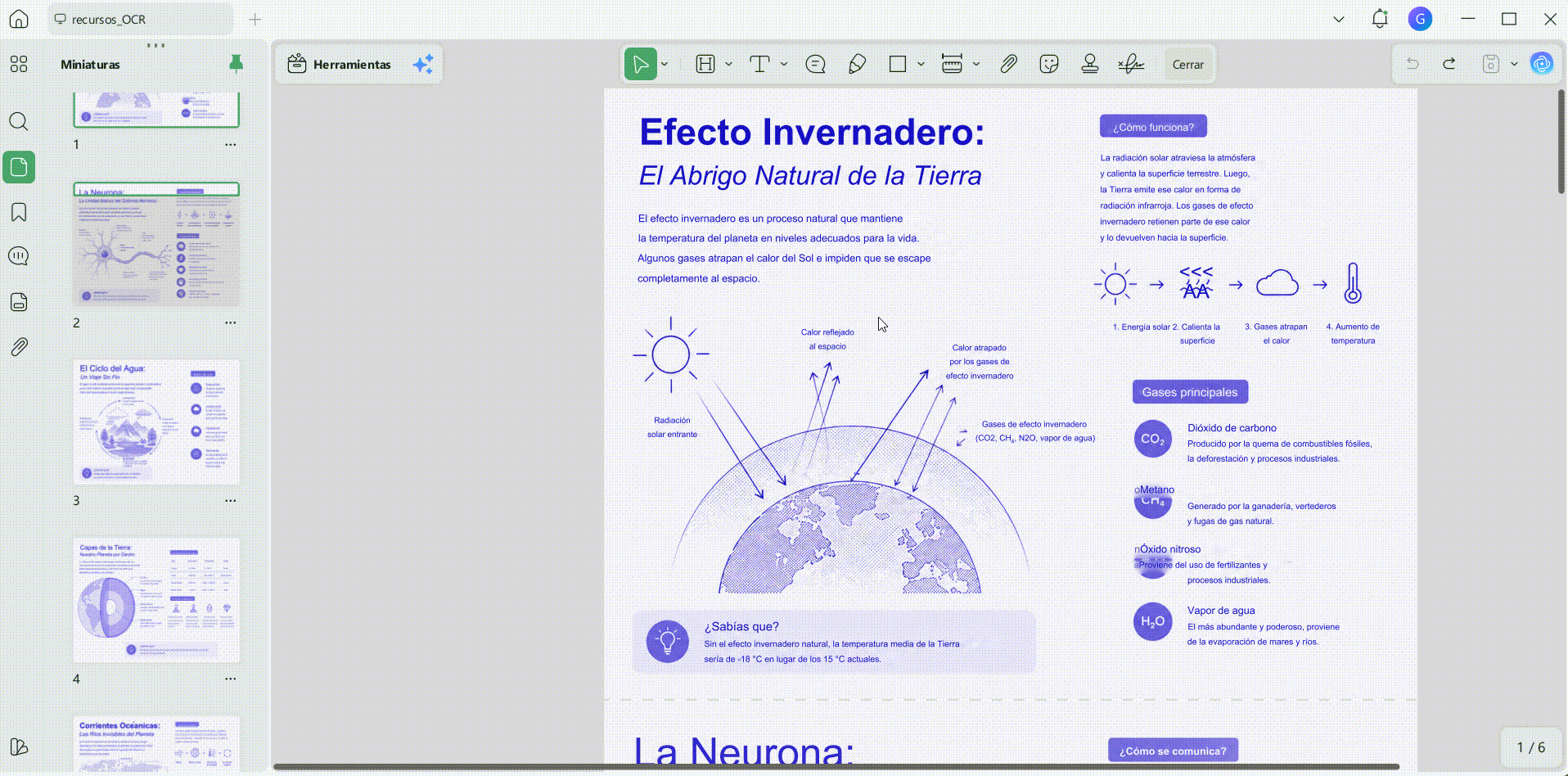Open the notifications bell
Image resolution: width=1568 pixels, height=776 pixels.
pyautogui.click(x=1380, y=19)
